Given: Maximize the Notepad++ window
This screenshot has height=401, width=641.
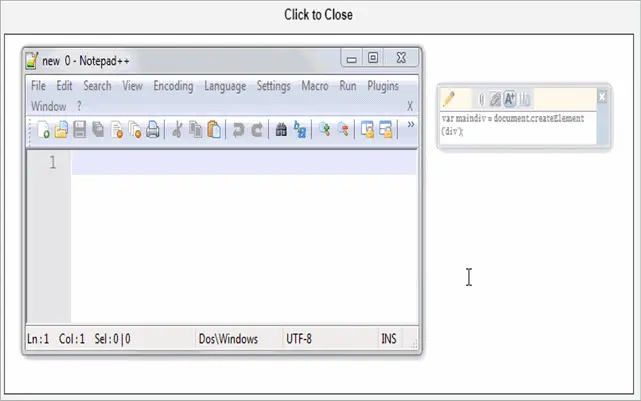Looking at the screenshot, I should (x=373, y=58).
